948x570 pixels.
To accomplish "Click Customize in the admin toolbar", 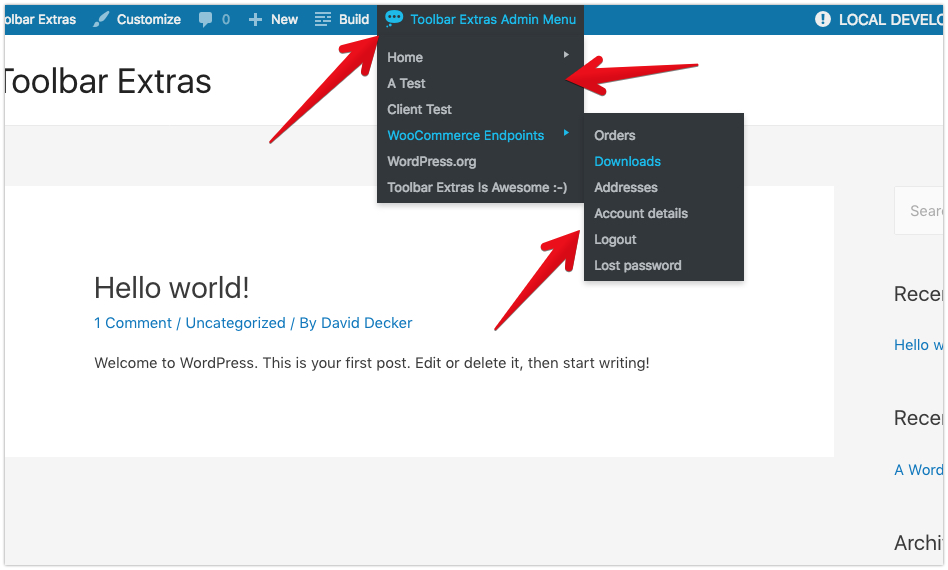I will [149, 19].
